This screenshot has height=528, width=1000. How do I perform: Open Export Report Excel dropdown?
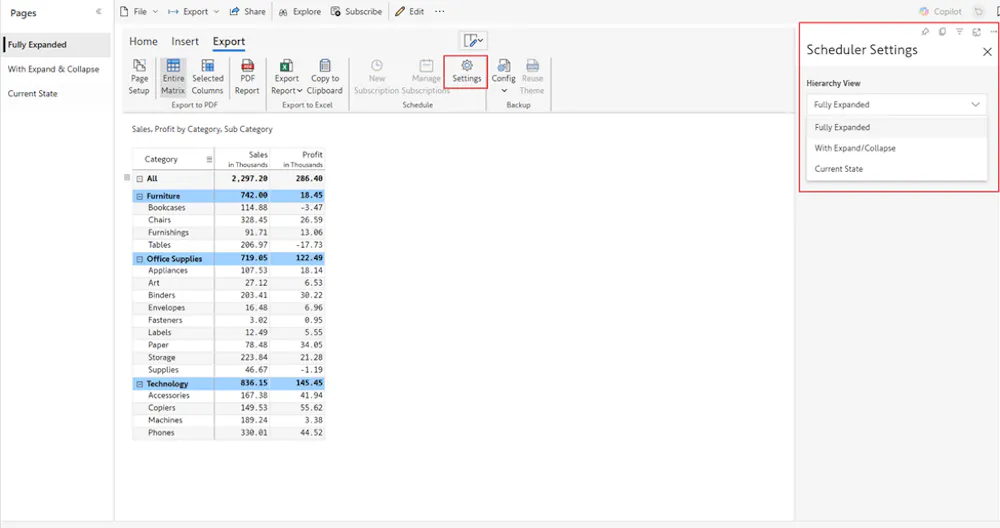286,77
